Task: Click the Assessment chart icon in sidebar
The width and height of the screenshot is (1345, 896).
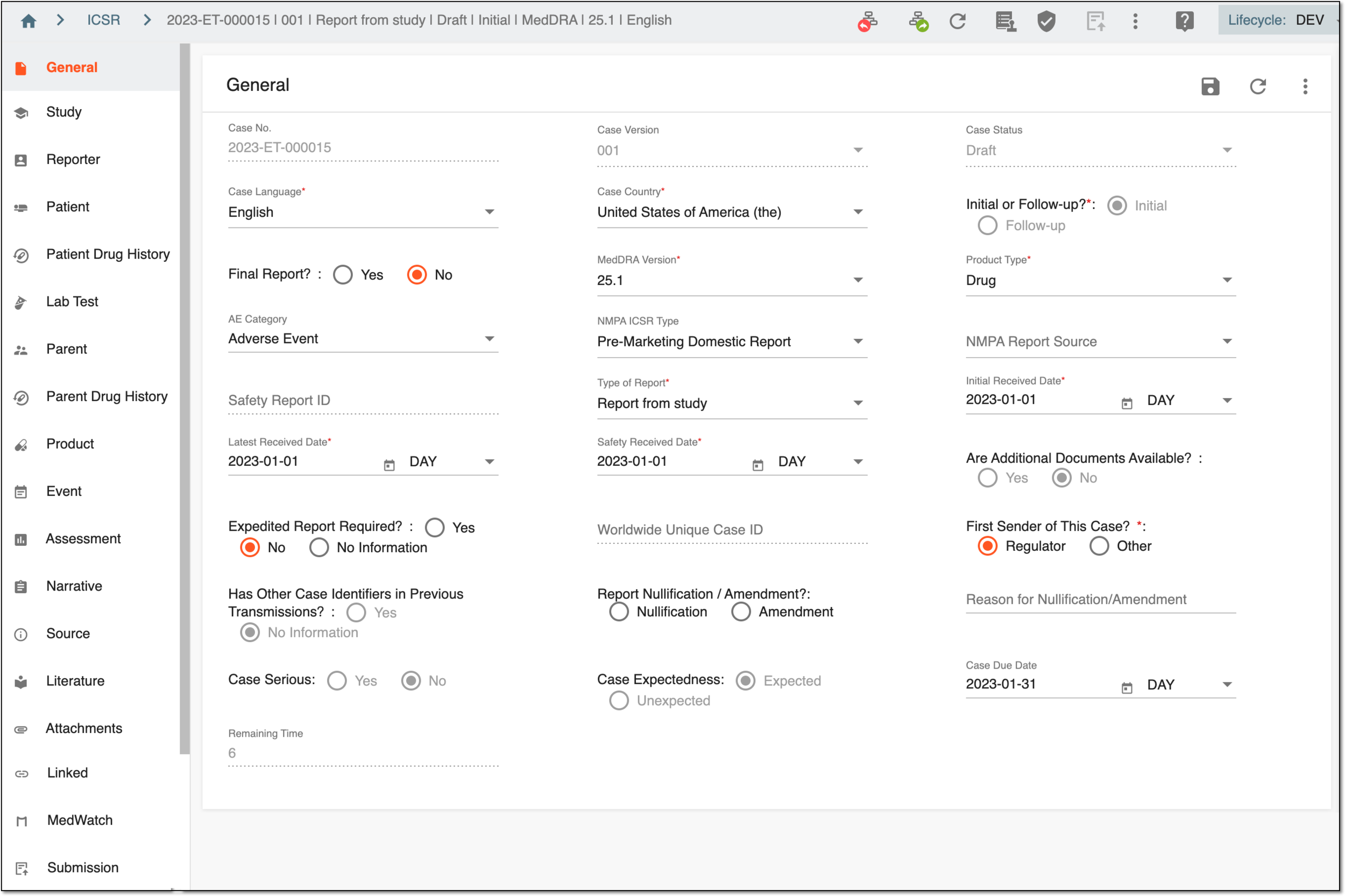Action: [x=20, y=539]
